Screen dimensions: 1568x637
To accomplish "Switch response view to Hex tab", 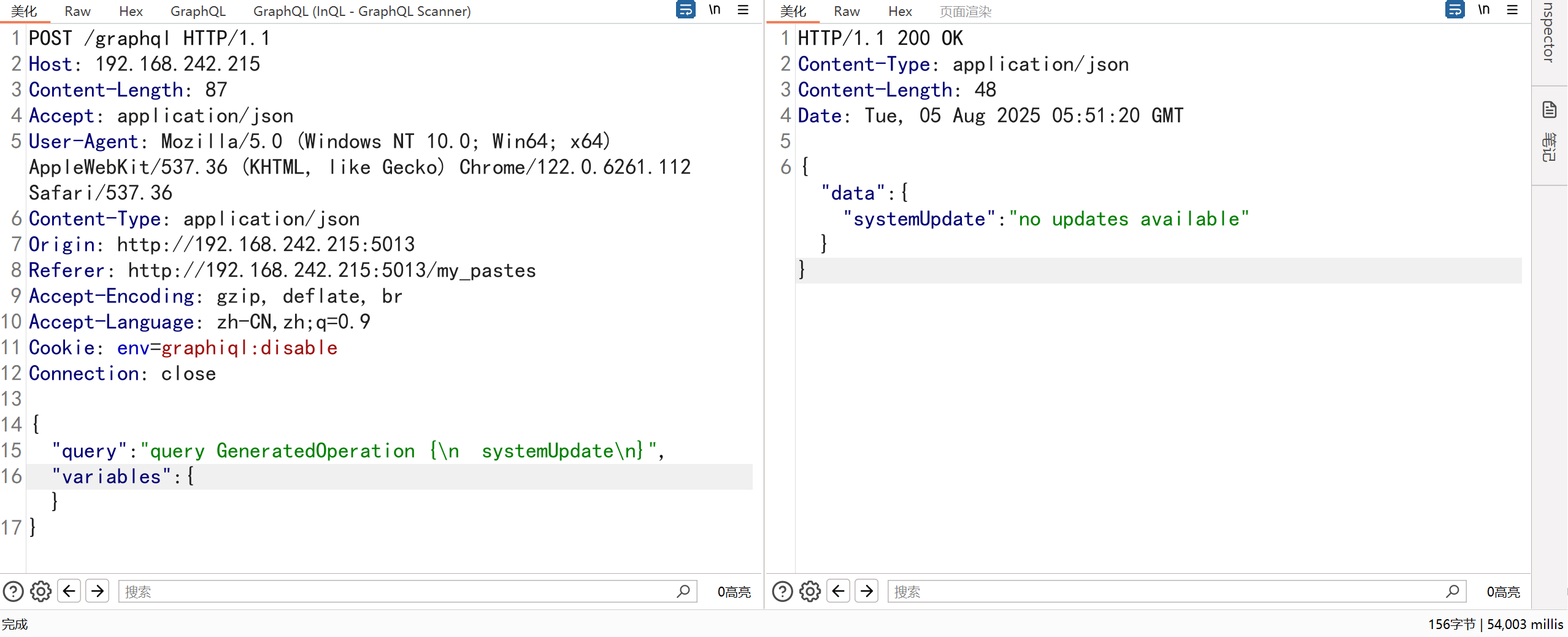I will pos(900,12).
